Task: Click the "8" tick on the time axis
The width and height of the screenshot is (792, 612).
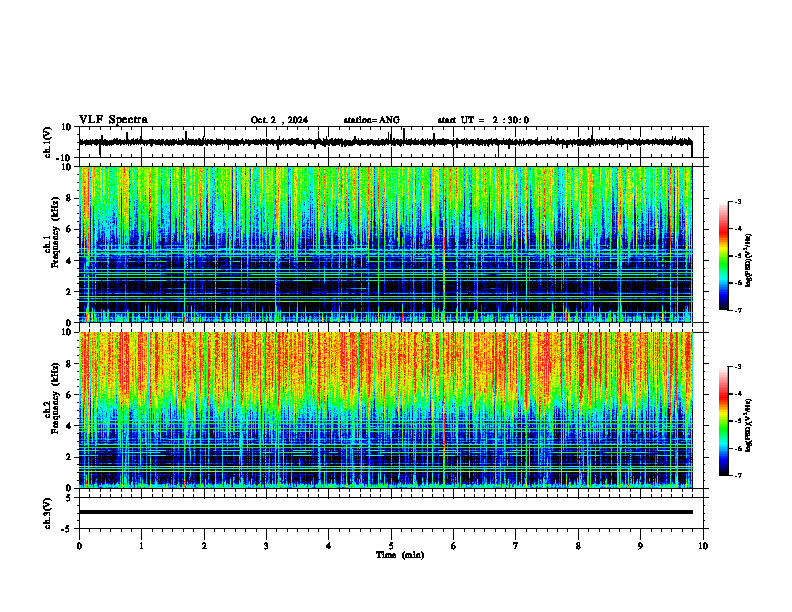Action: click(x=578, y=546)
